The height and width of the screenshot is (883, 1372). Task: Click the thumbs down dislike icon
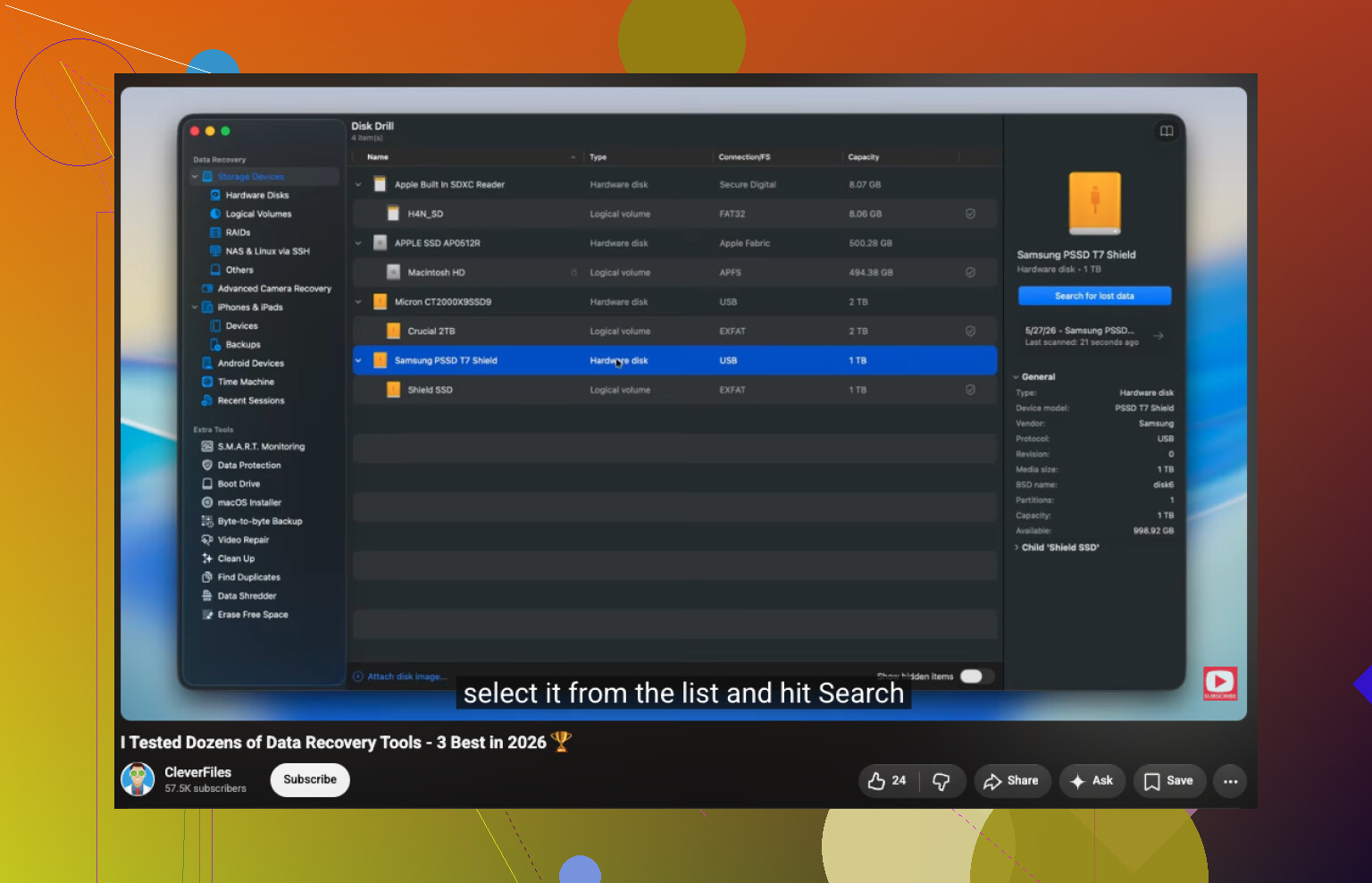click(x=941, y=781)
